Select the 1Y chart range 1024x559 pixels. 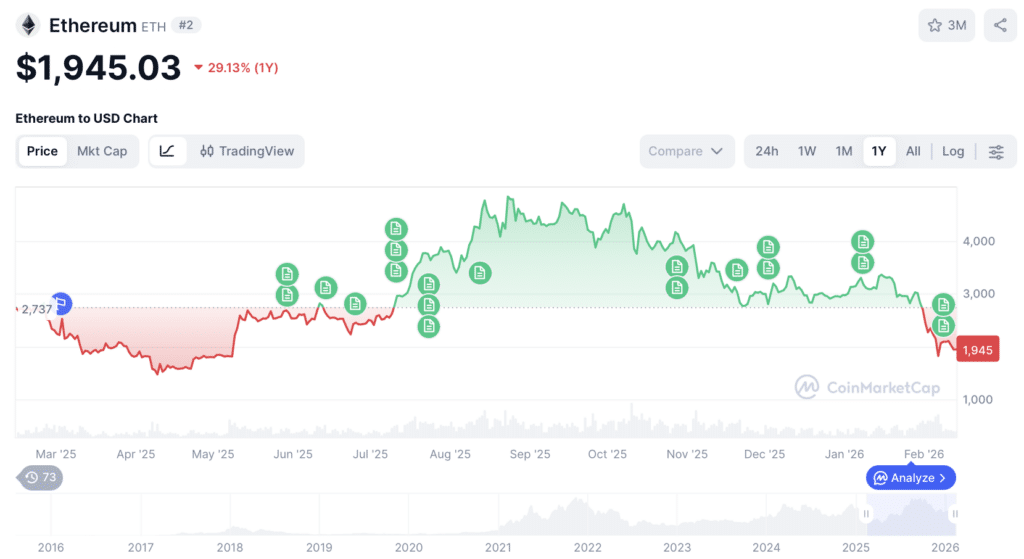(879, 152)
